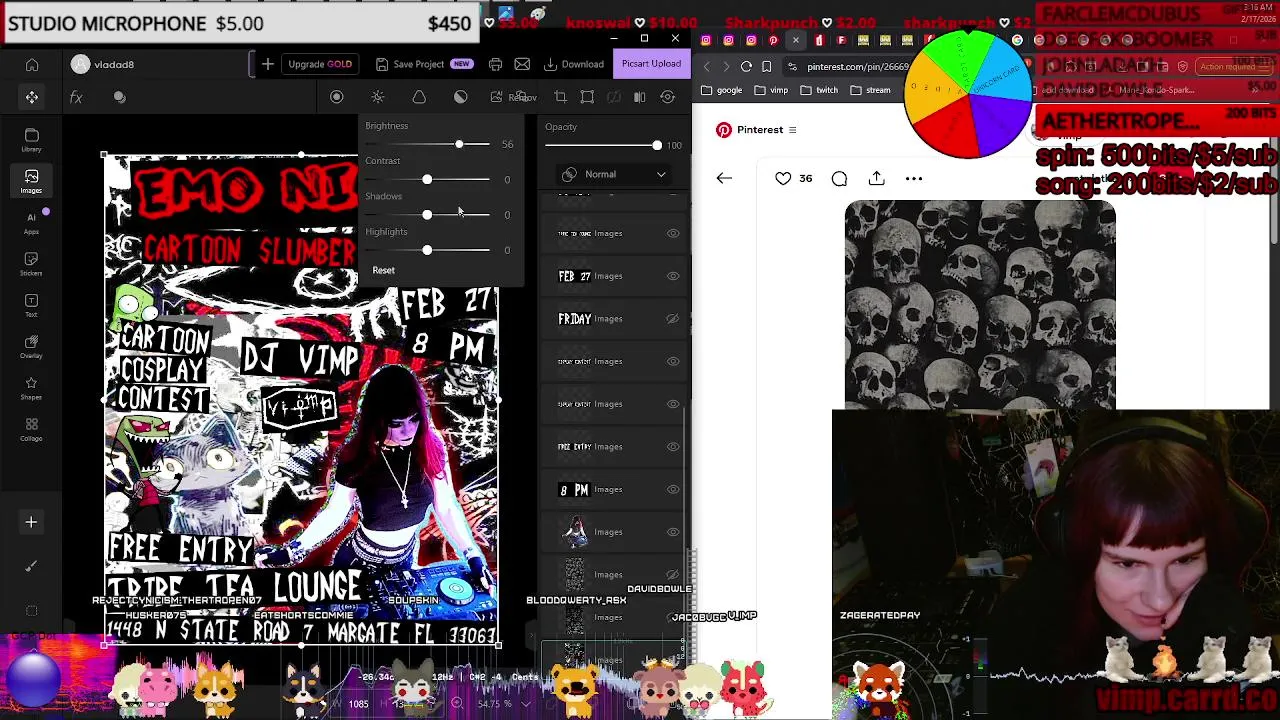This screenshot has height=720, width=1280.
Task: Reset the image adjustments
Action: (383, 270)
